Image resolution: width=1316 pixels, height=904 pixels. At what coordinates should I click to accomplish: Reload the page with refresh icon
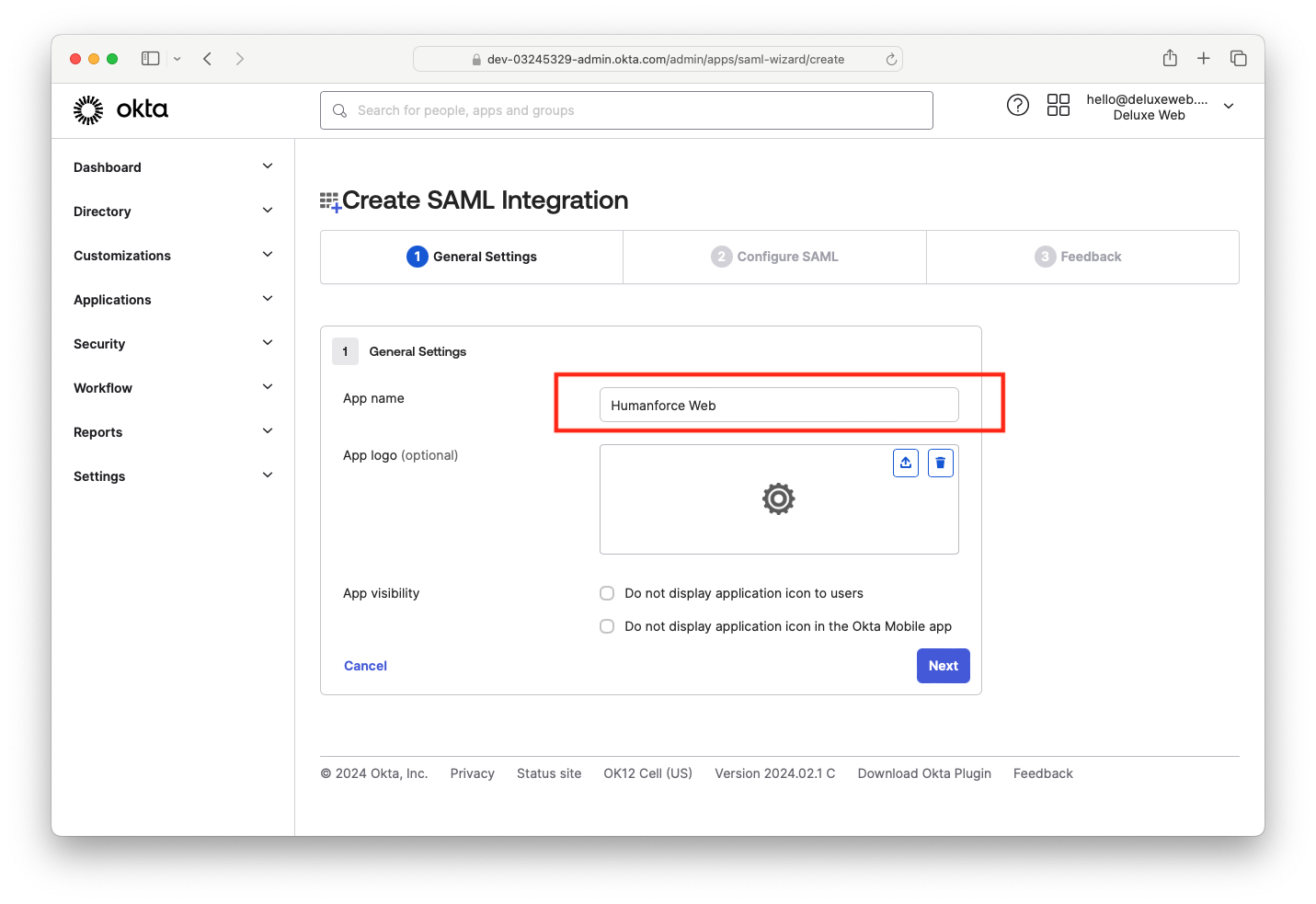tap(891, 59)
